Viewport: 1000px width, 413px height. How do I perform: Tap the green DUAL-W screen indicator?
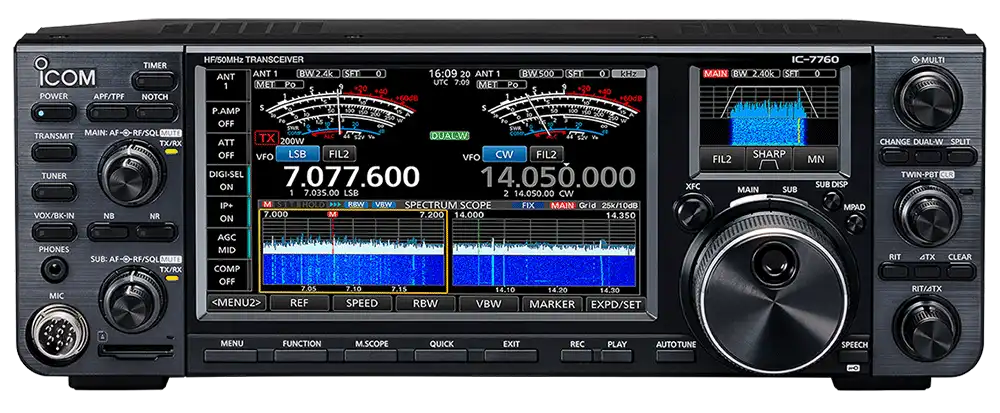tap(448, 136)
